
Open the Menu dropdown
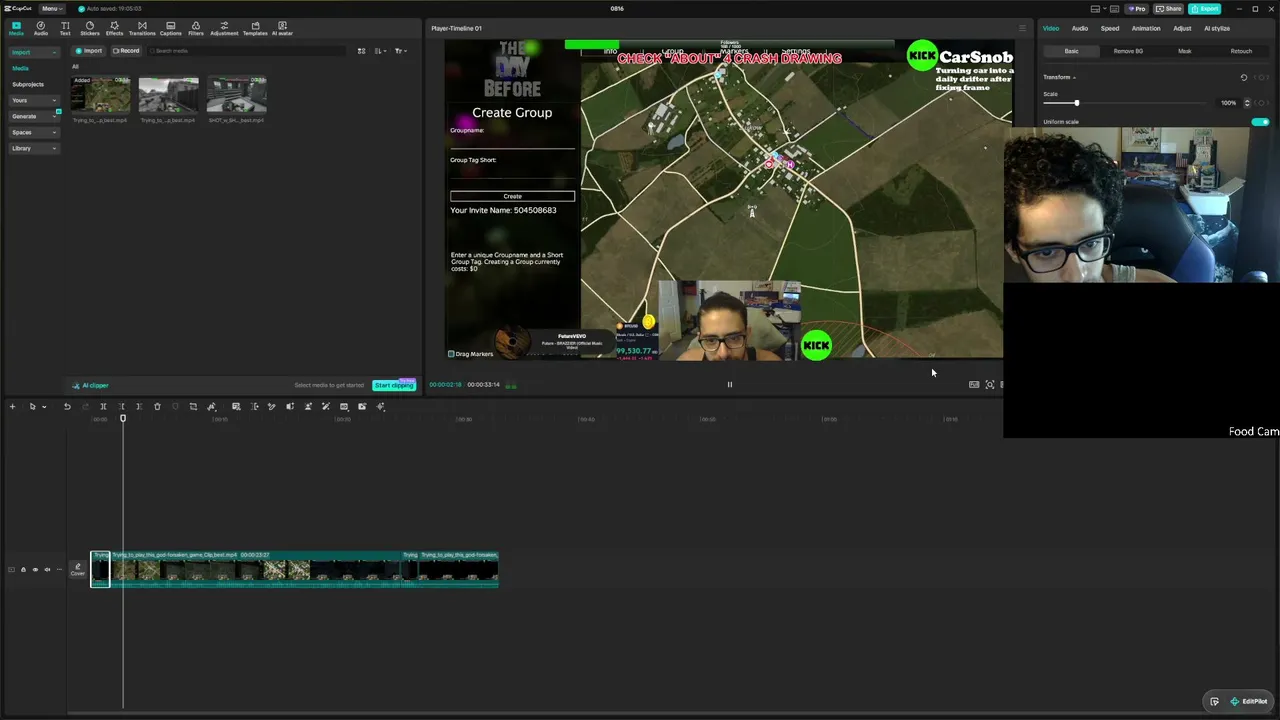(52, 9)
